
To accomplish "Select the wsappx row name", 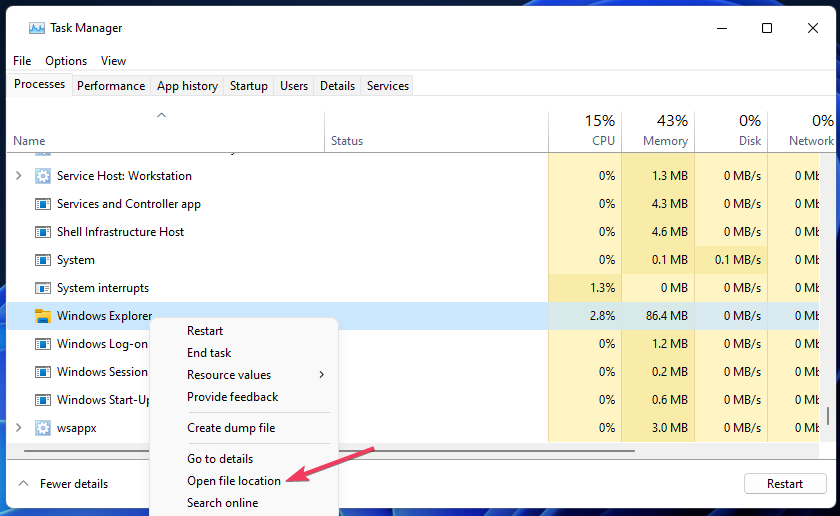I will 77,429.
